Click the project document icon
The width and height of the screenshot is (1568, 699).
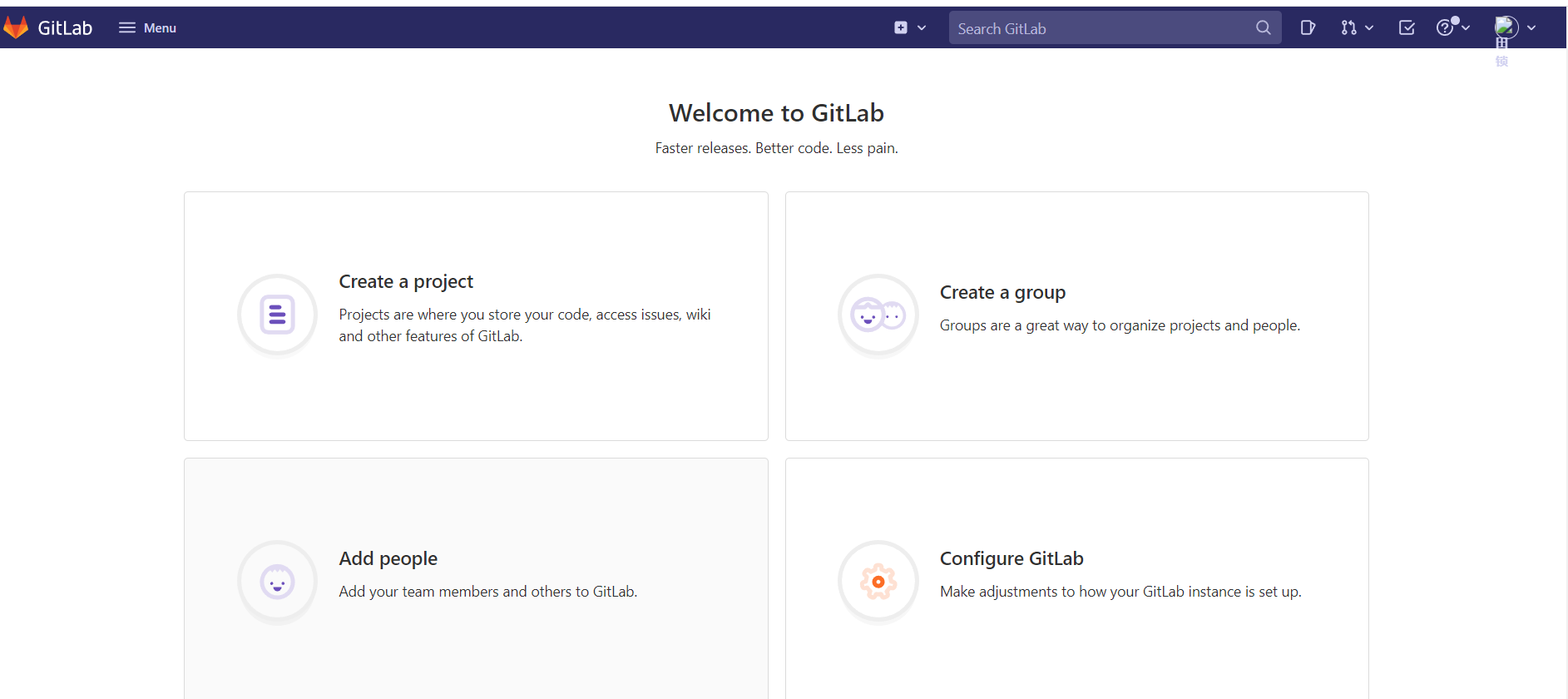click(277, 315)
